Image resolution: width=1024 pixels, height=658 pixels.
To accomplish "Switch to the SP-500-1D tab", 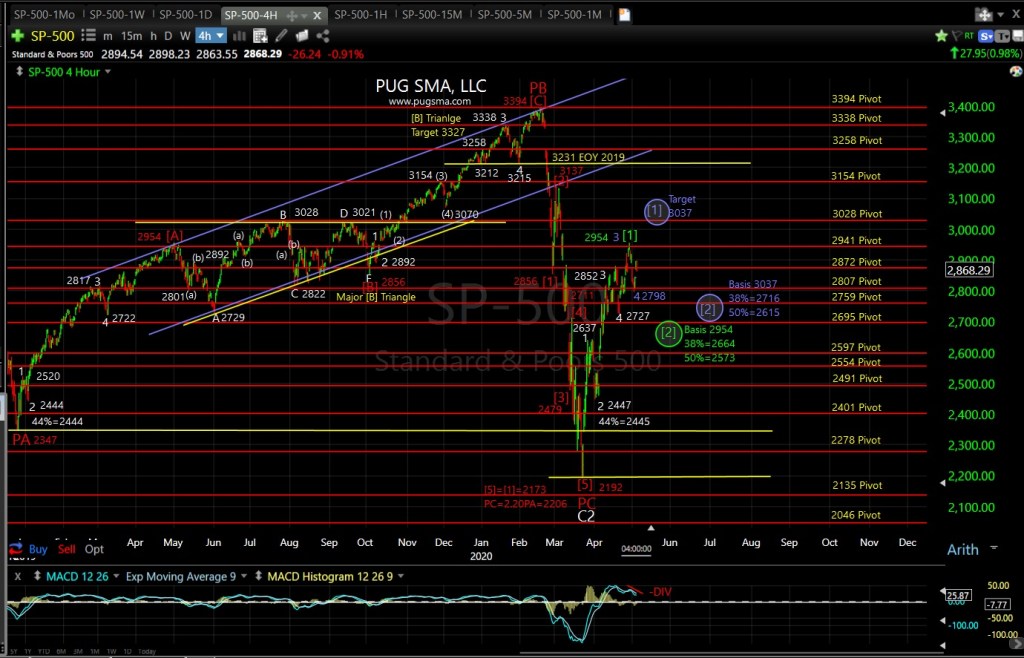I will coord(185,14).
